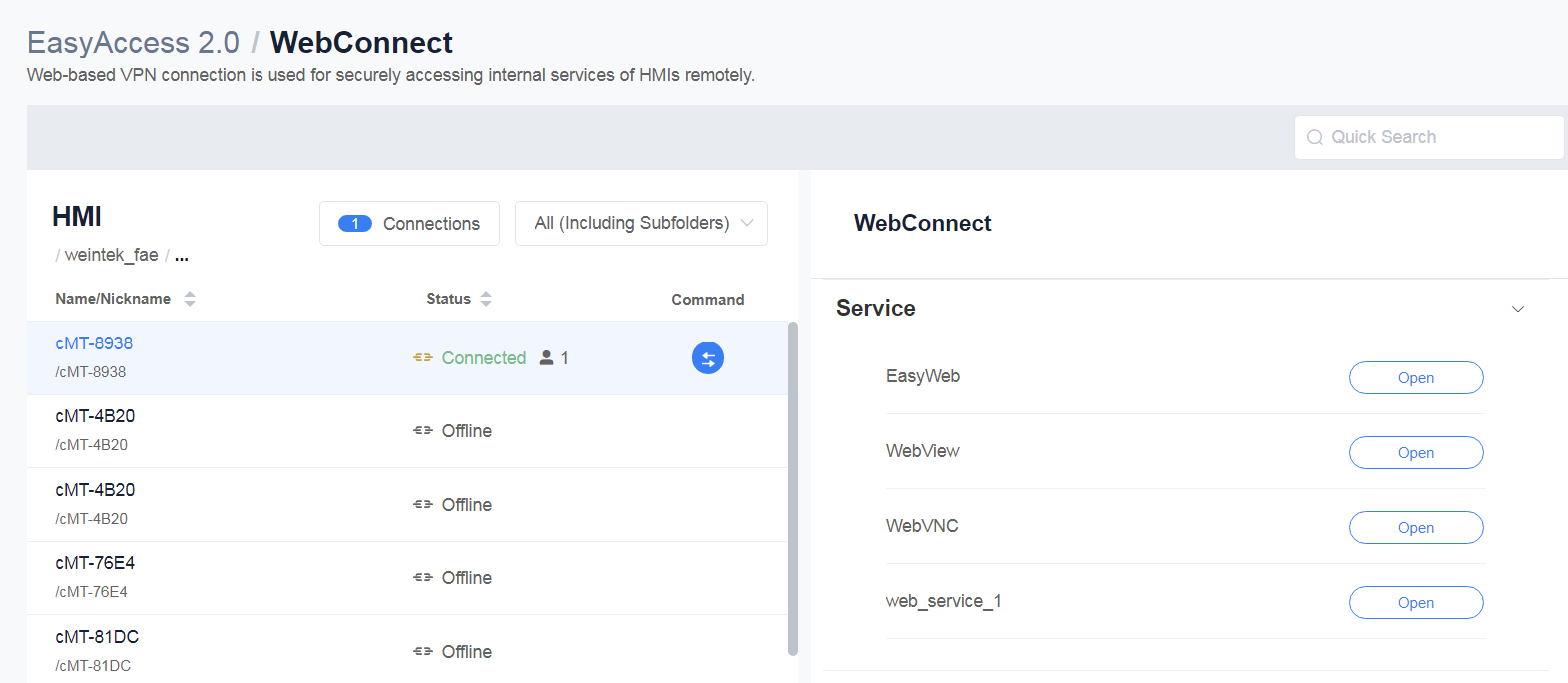The image size is (1568, 683).
Task: Click the HMI list vertical scrollbar
Action: click(x=793, y=488)
